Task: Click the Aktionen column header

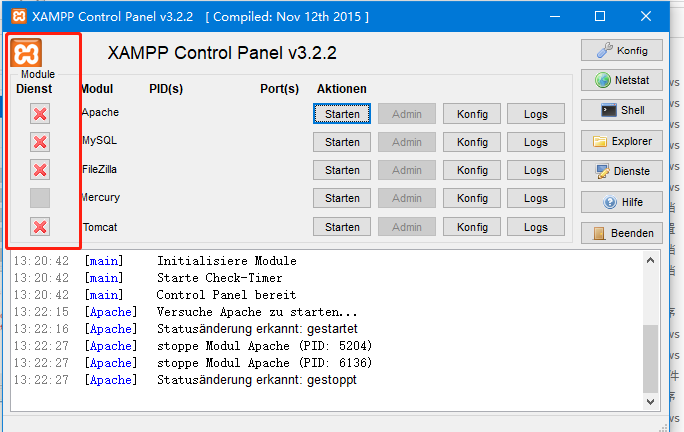Action: [x=342, y=89]
